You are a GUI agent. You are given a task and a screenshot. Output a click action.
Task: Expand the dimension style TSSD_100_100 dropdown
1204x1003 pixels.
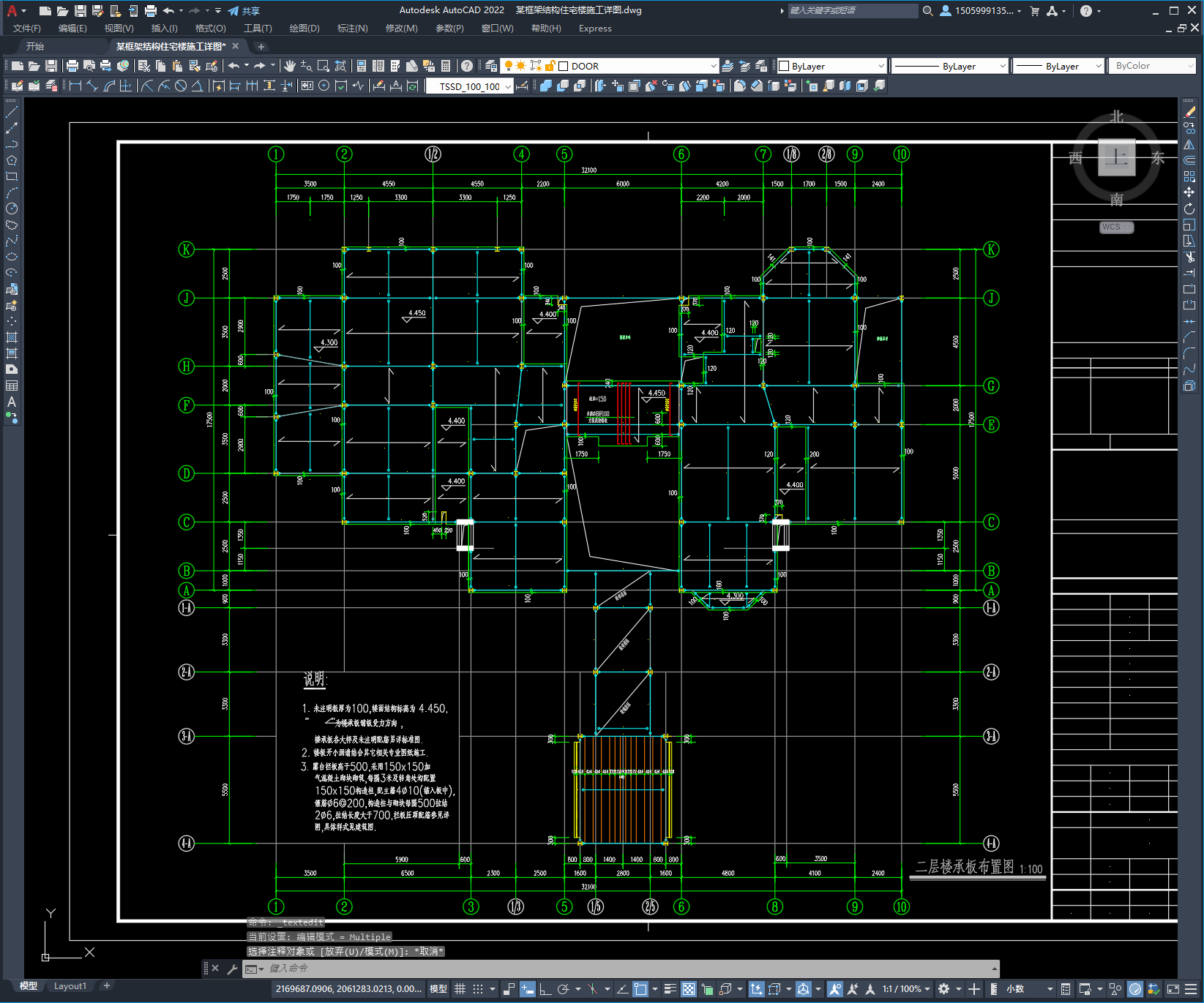pyautogui.click(x=508, y=86)
